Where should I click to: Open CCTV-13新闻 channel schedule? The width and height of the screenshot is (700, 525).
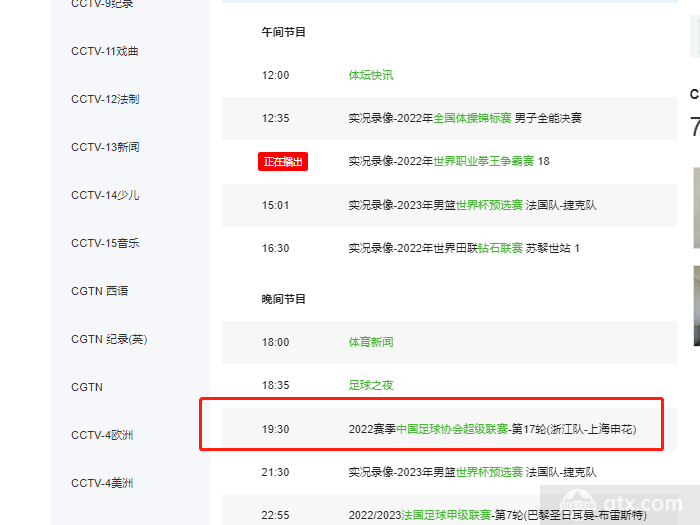[105, 147]
